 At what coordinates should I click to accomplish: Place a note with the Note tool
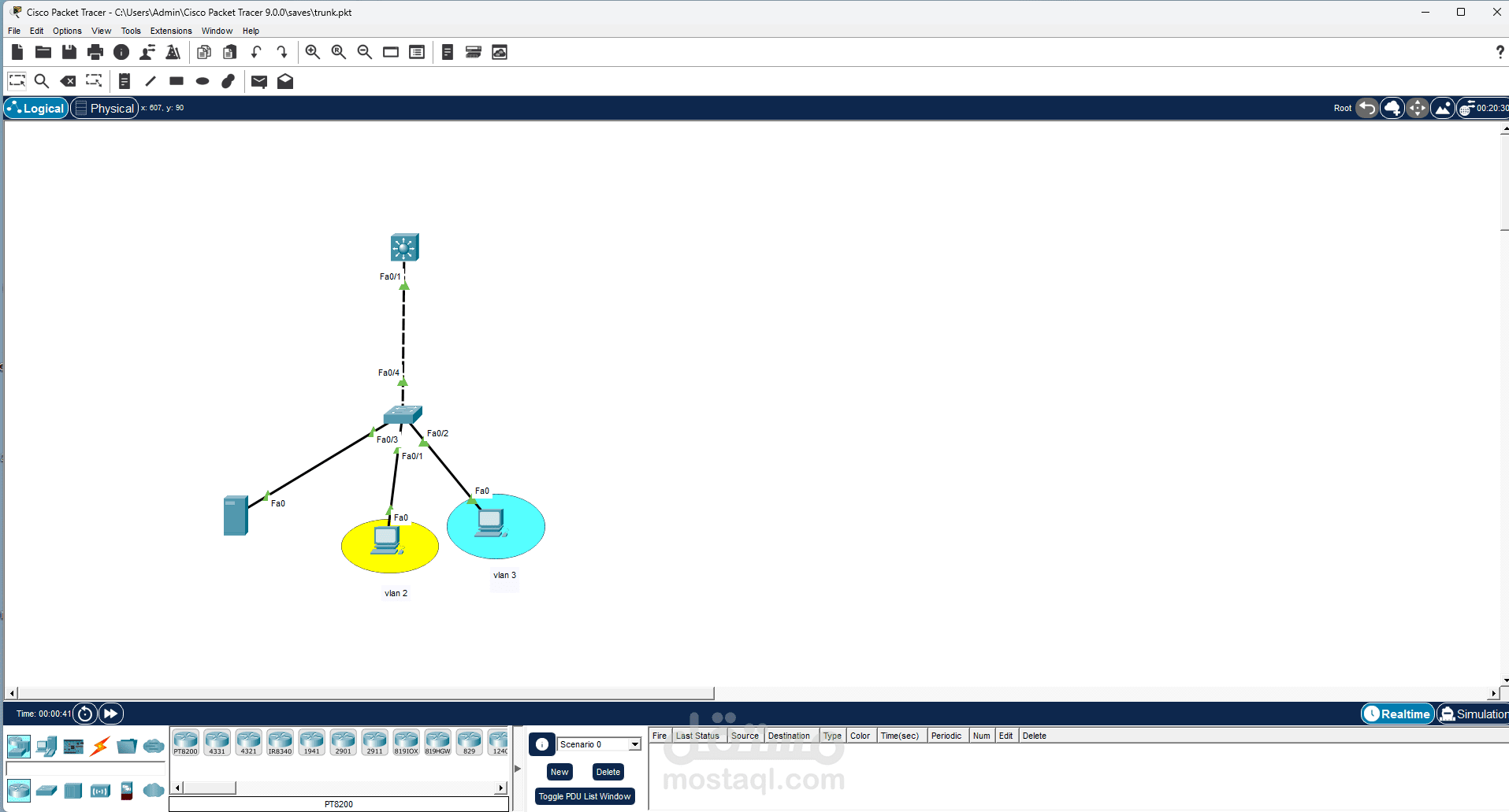[125, 80]
